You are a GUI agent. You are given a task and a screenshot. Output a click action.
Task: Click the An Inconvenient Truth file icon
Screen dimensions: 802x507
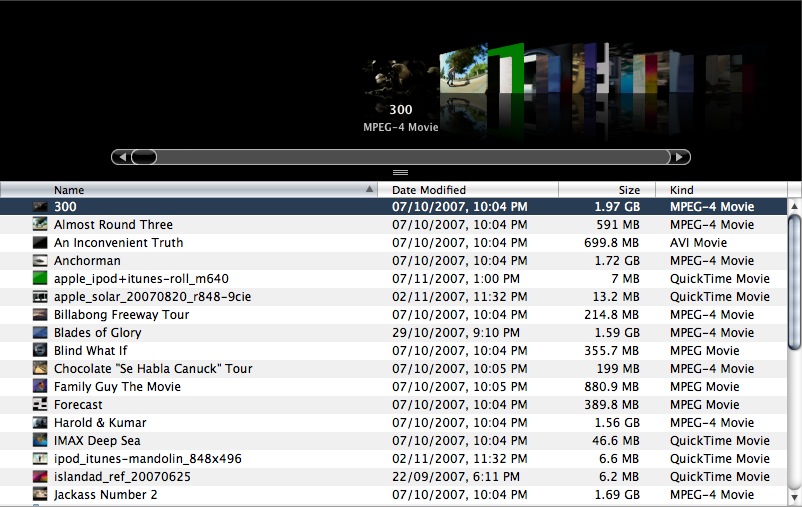(x=40, y=243)
